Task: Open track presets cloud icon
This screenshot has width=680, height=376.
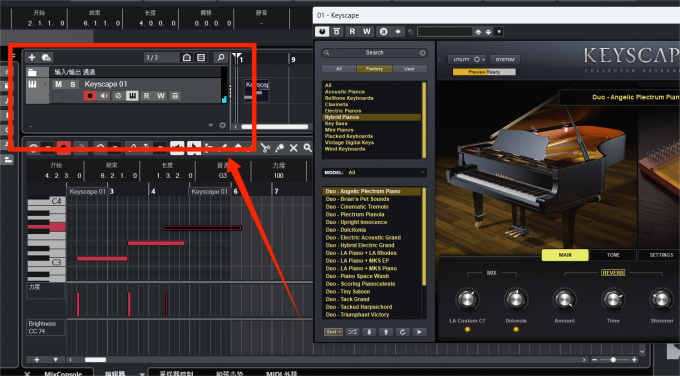Action: click(46, 57)
